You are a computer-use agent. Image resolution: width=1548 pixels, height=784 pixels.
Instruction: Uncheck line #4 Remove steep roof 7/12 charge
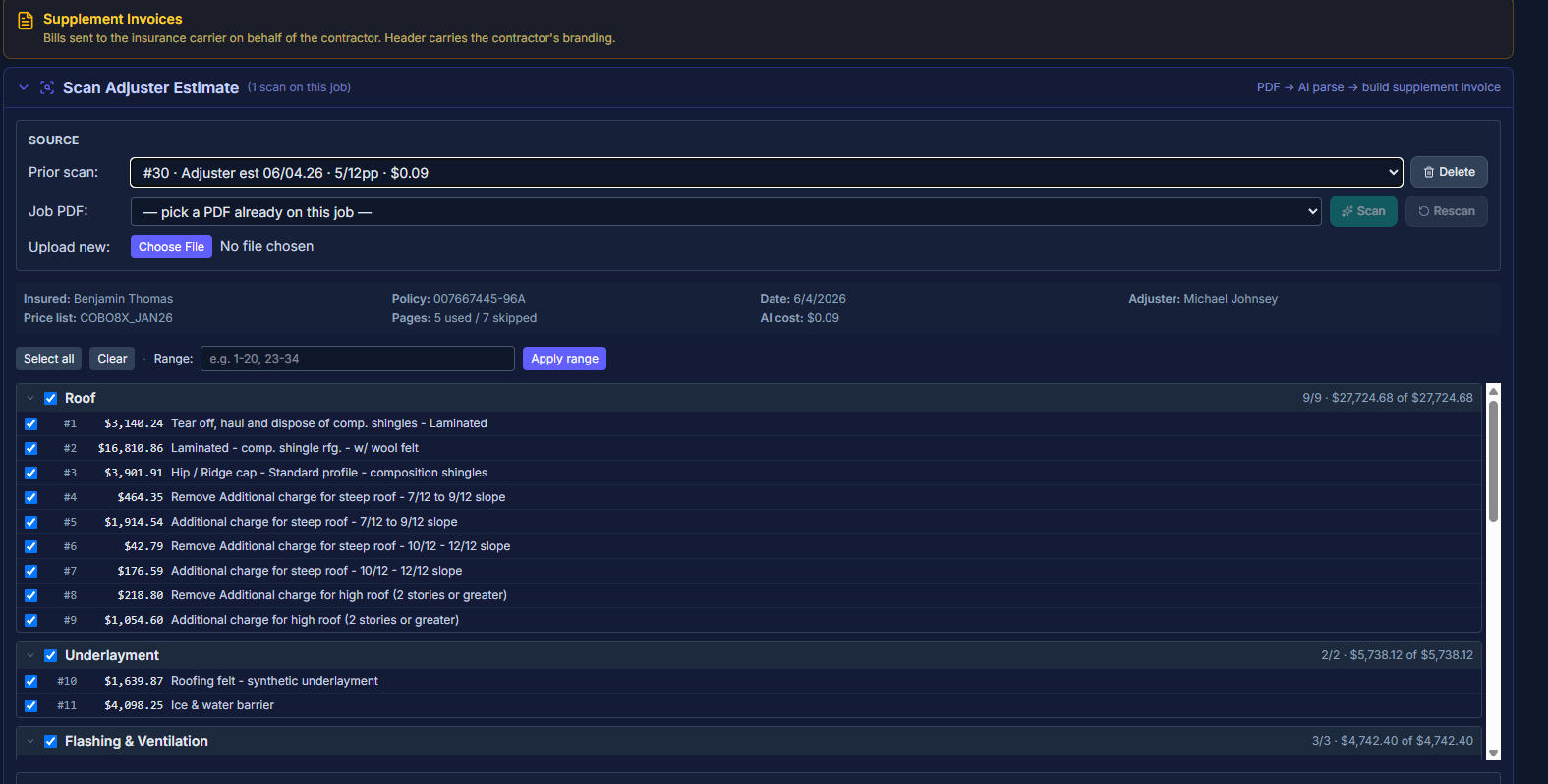click(30, 497)
